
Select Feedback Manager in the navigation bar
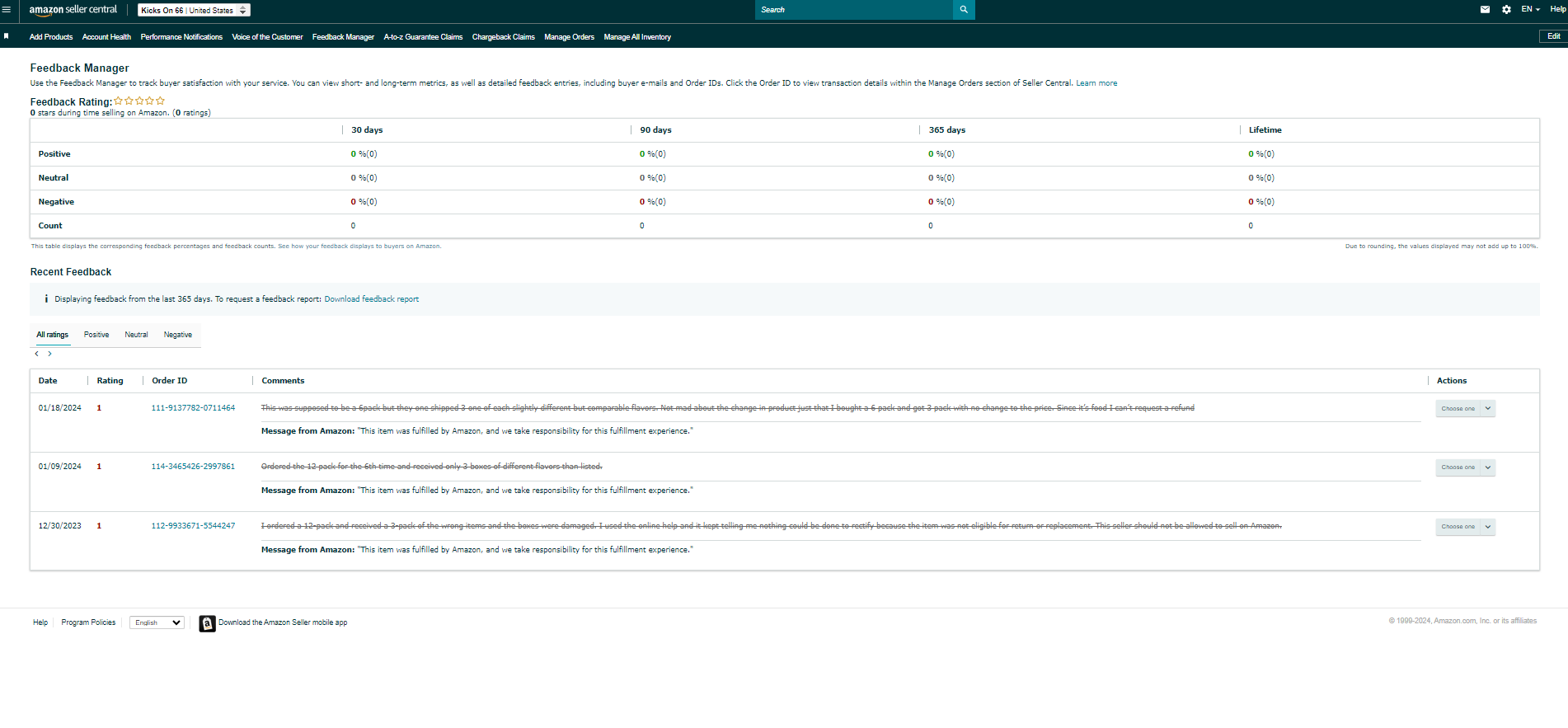(x=343, y=37)
